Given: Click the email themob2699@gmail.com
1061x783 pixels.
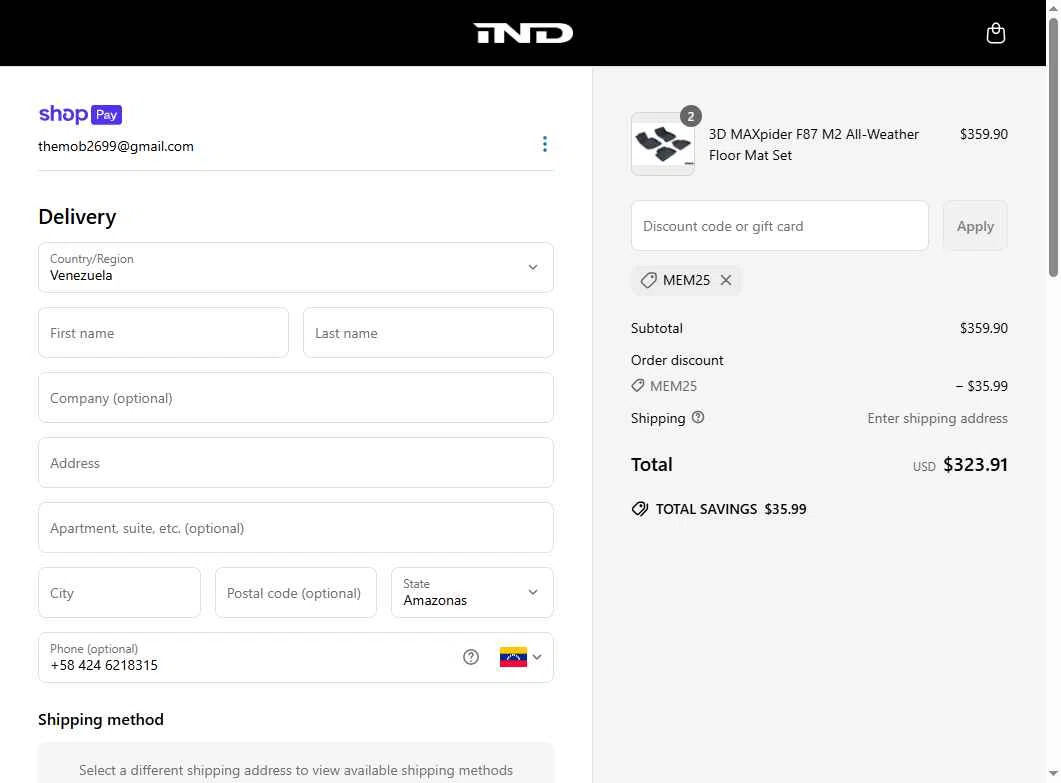Looking at the screenshot, I should [116, 146].
